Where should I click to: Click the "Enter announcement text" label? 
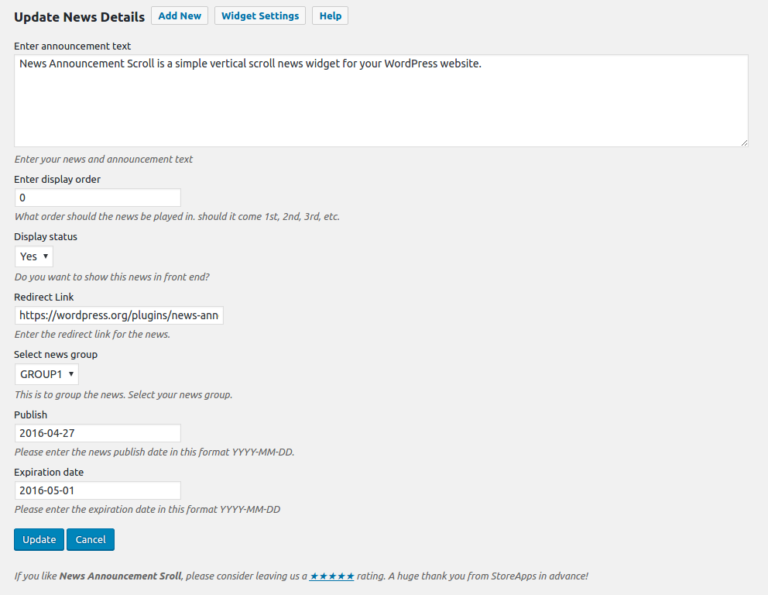coord(72,46)
